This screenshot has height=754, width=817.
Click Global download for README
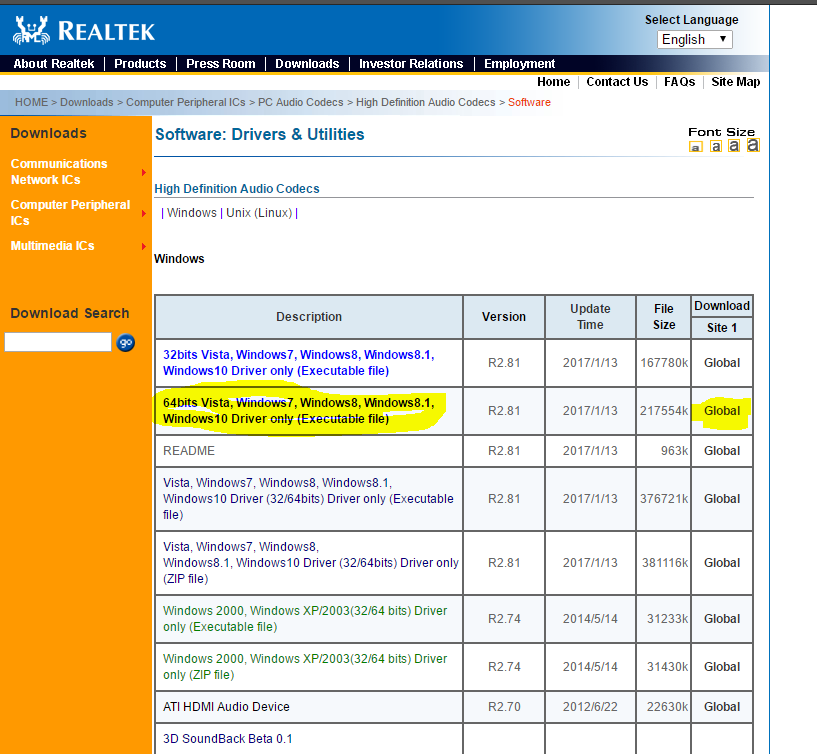click(722, 451)
